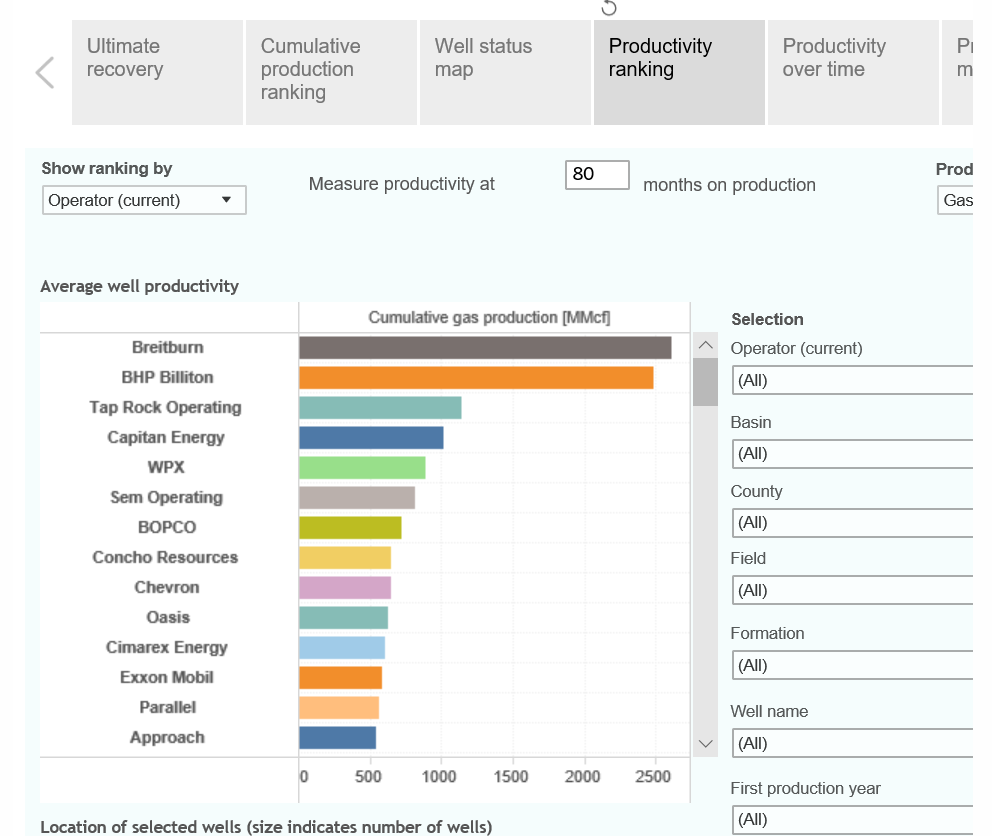
Task: Select the Sem Operating bar
Action: (x=357, y=497)
